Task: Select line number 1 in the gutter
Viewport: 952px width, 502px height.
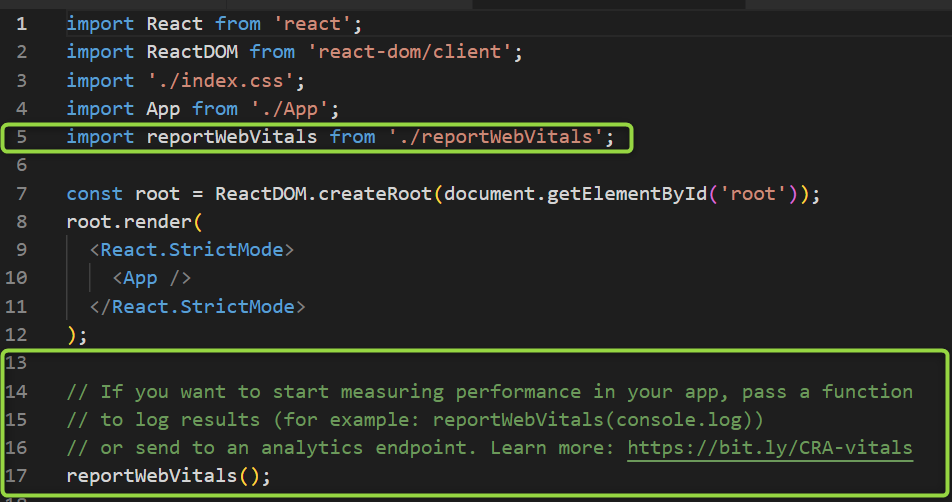Action: (22, 24)
